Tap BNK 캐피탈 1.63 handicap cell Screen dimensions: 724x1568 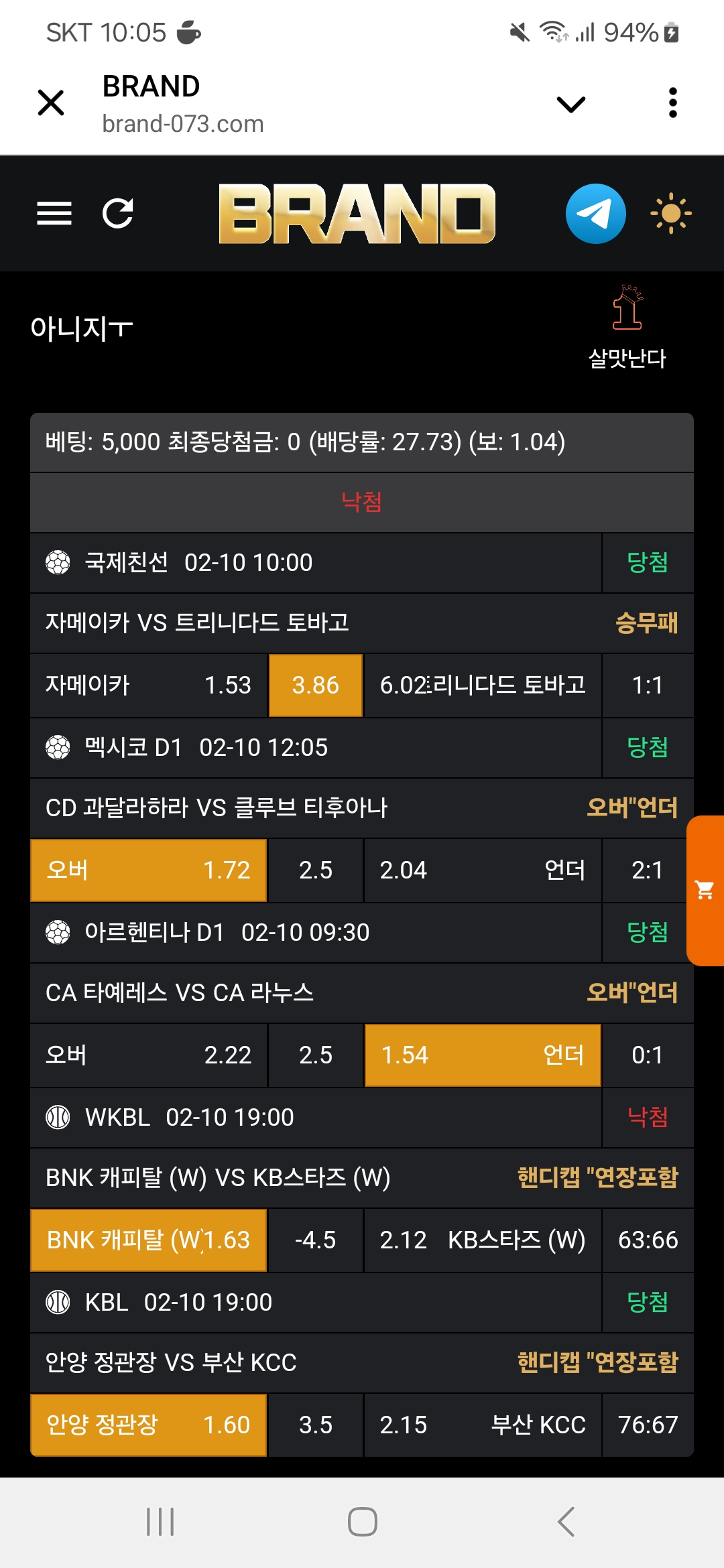[148, 1240]
